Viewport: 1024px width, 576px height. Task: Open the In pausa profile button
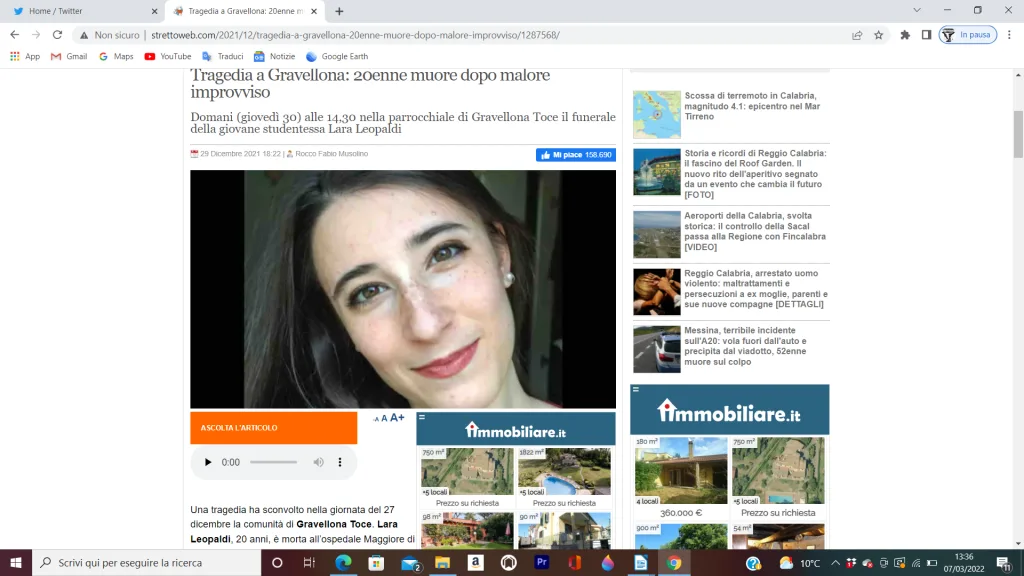[x=968, y=35]
